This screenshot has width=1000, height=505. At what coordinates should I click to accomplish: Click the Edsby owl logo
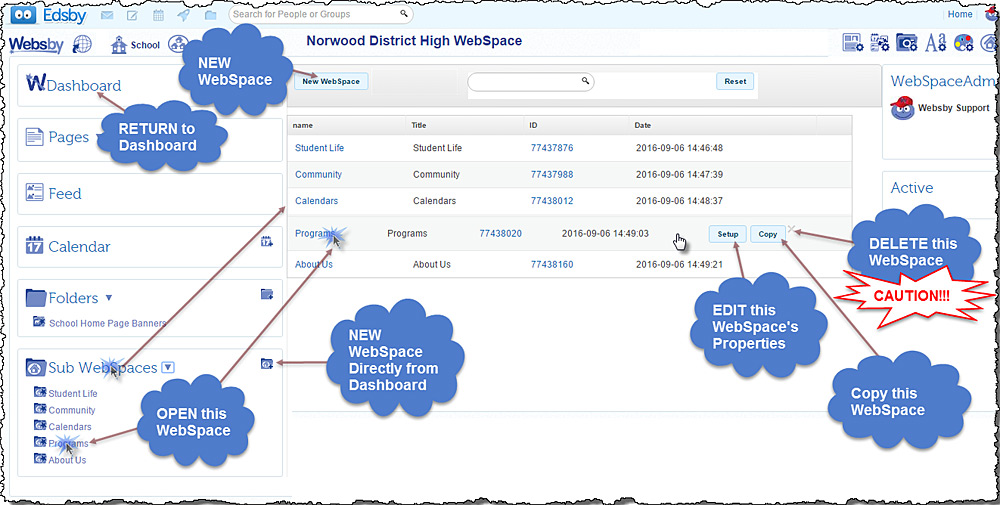click(23, 14)
